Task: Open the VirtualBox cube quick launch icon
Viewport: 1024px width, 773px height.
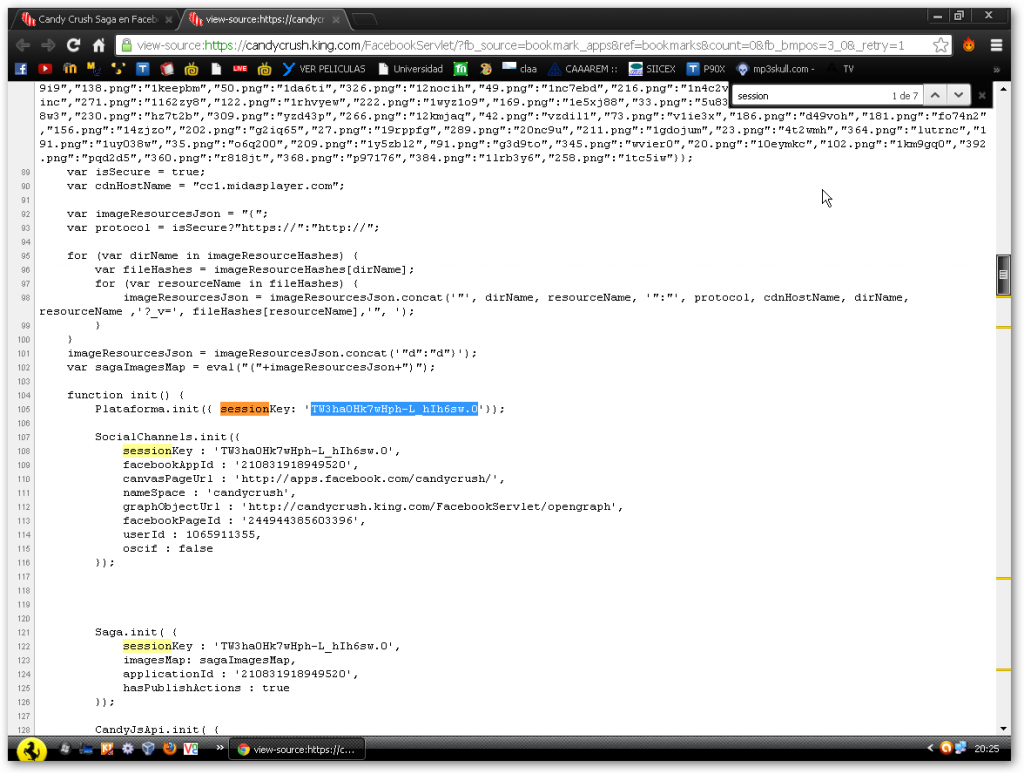Action: pos(148,749)
